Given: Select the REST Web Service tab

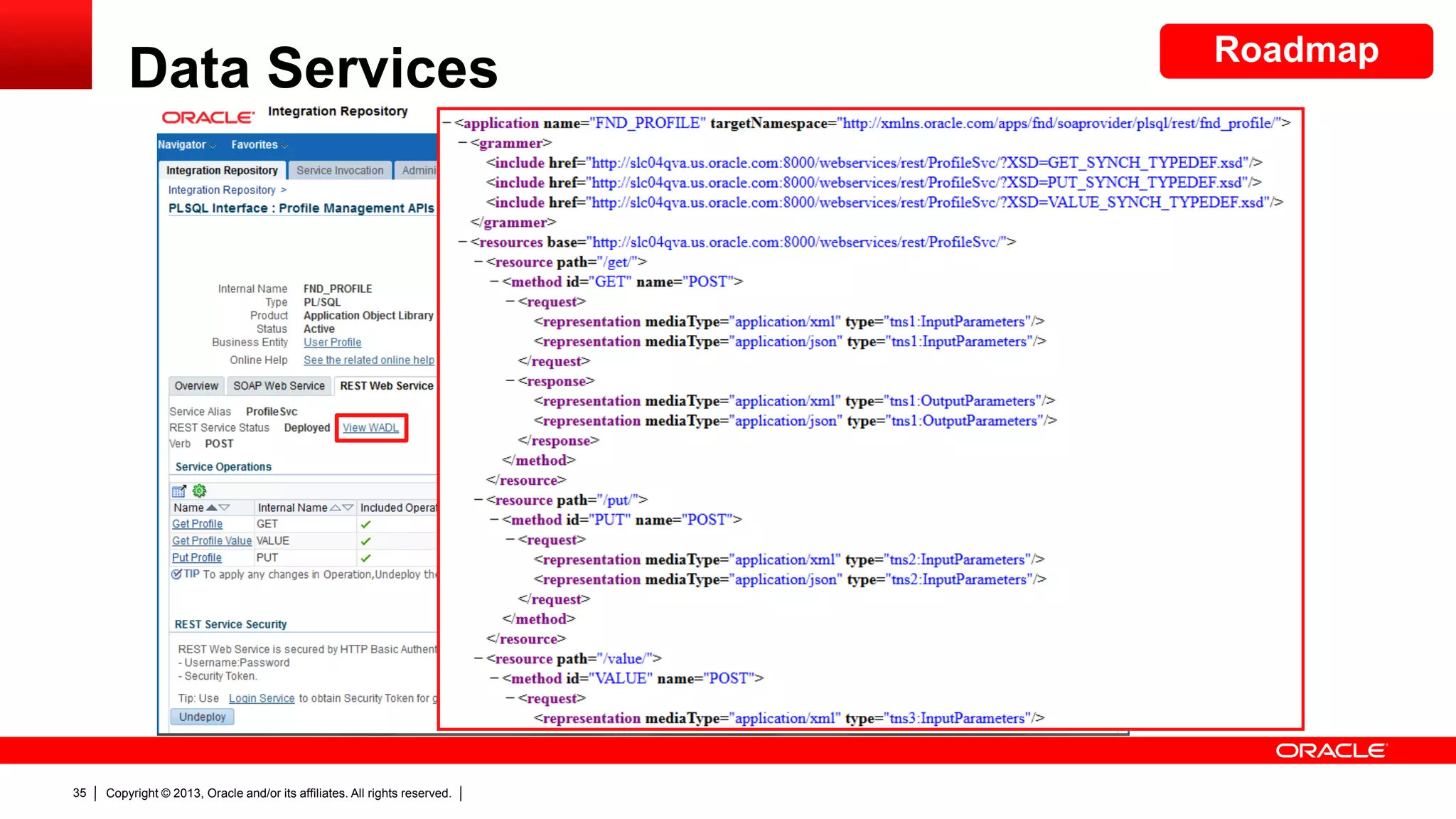Looking at the screenshot, I should point(386,386).
